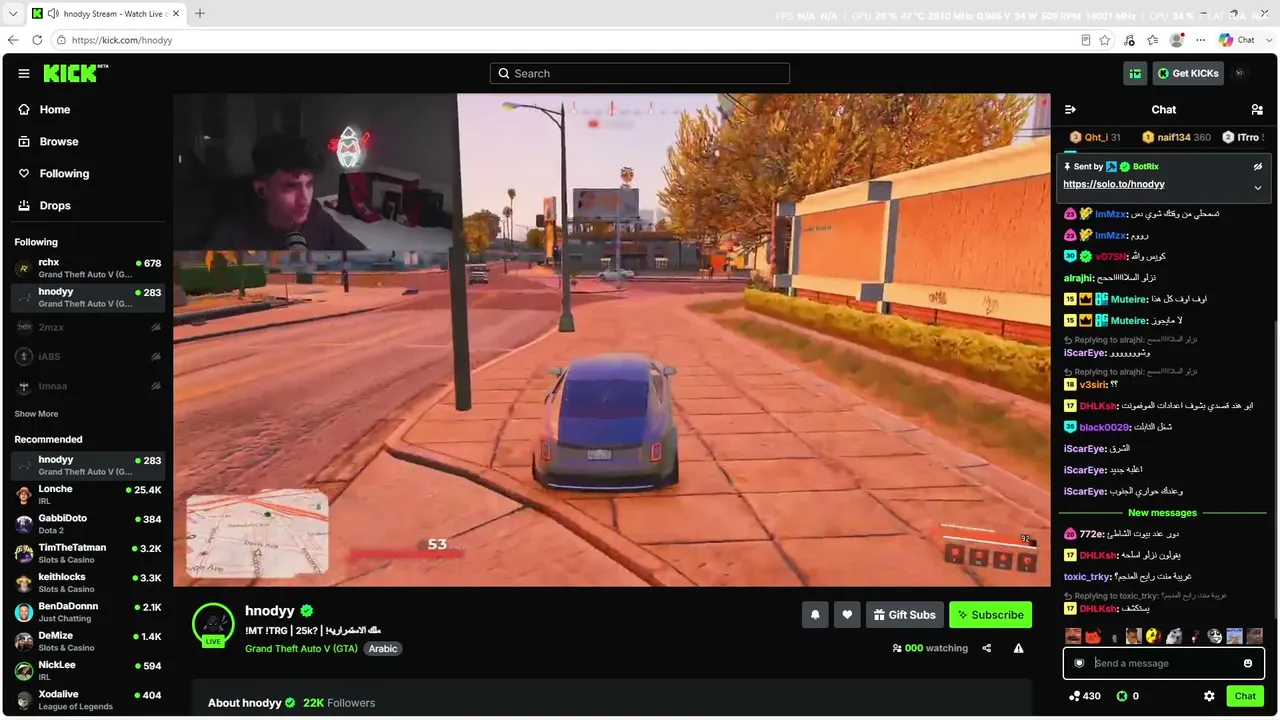Collapse the chat panel with the arrow icon
This screenshot has height=720, width=1280.
1070,110
